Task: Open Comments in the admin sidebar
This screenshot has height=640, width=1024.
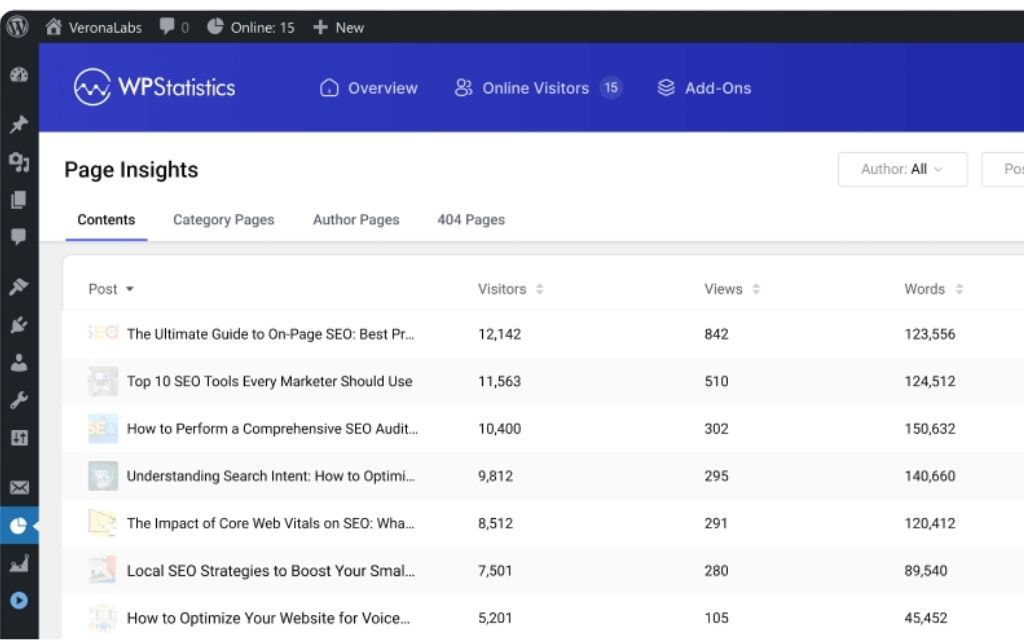Action: (18, 237)
